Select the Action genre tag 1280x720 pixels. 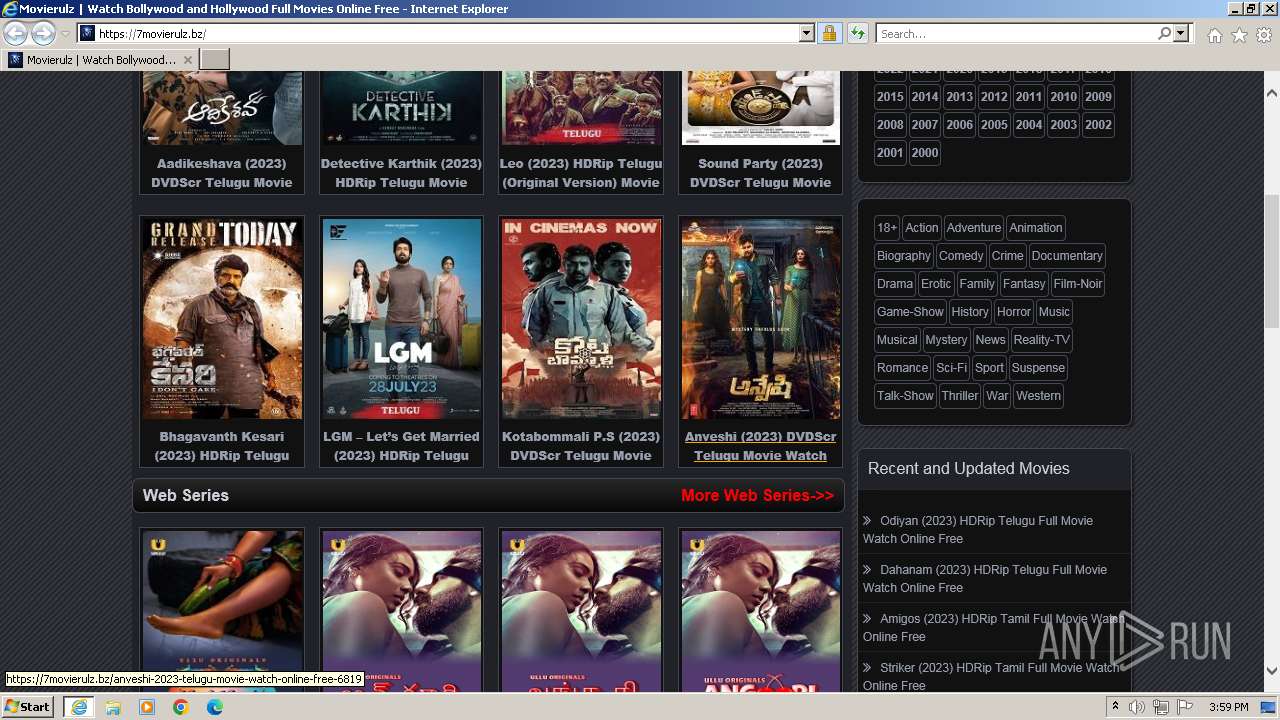click(x=922, y=228)
